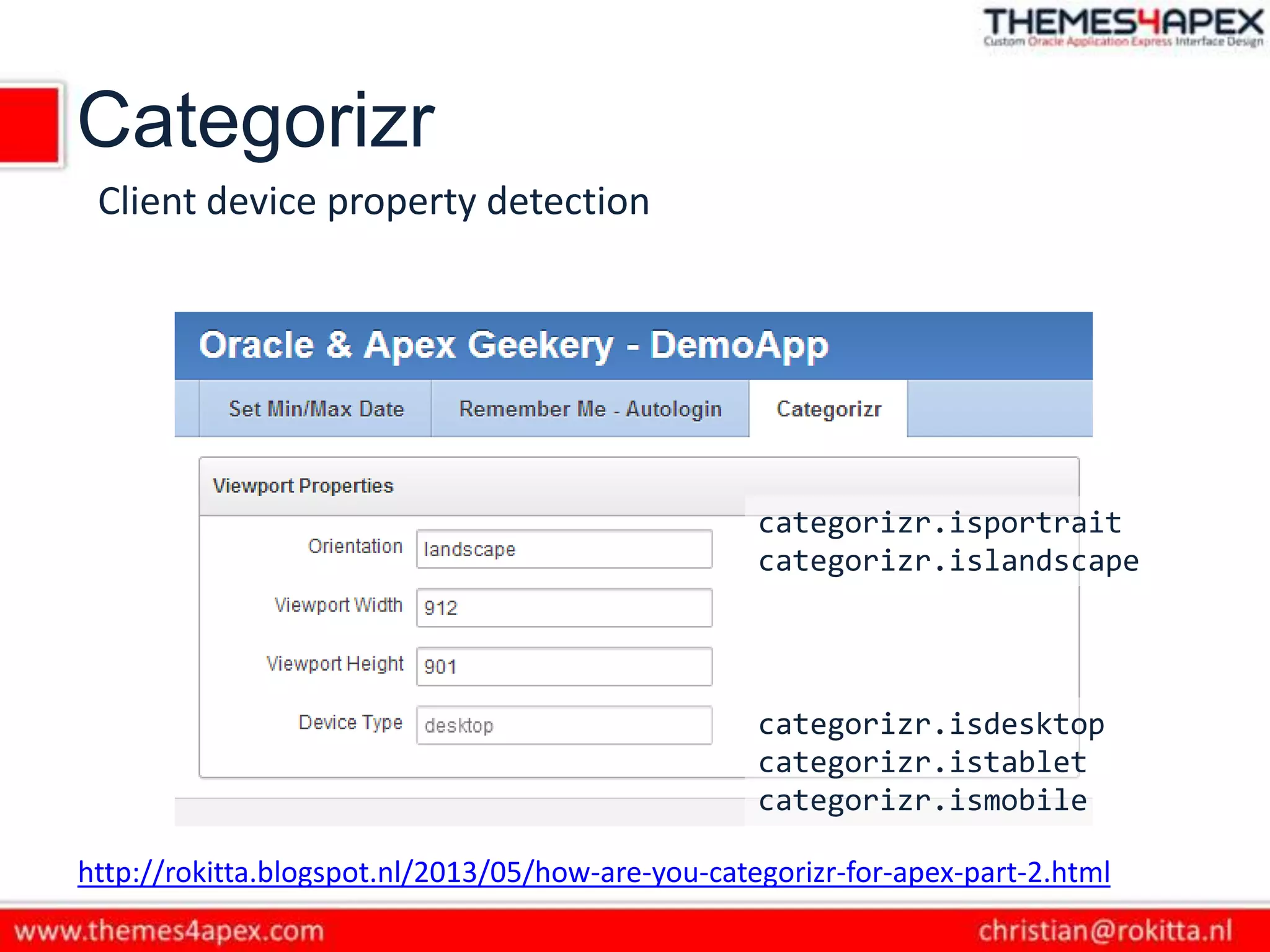
Task: Click the Orientation label
Action: click(355, 546)
